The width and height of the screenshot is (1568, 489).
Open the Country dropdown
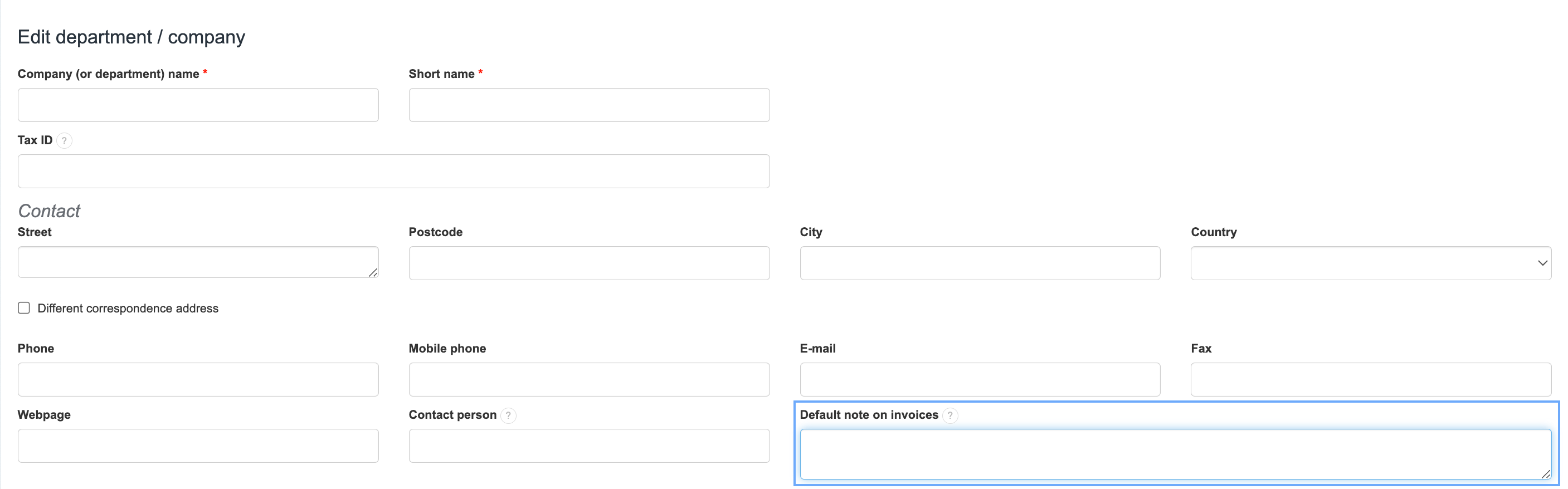(x=1370, y=263)
